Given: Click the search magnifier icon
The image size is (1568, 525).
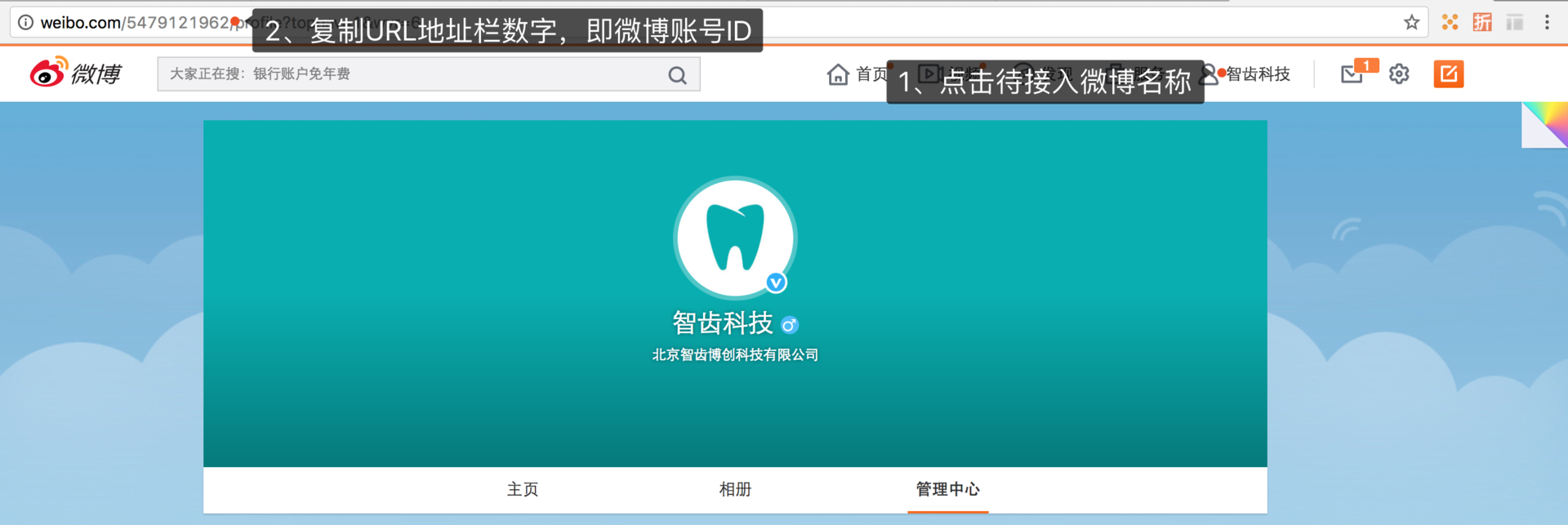Looking at the screenshot, I should (677, 75).
